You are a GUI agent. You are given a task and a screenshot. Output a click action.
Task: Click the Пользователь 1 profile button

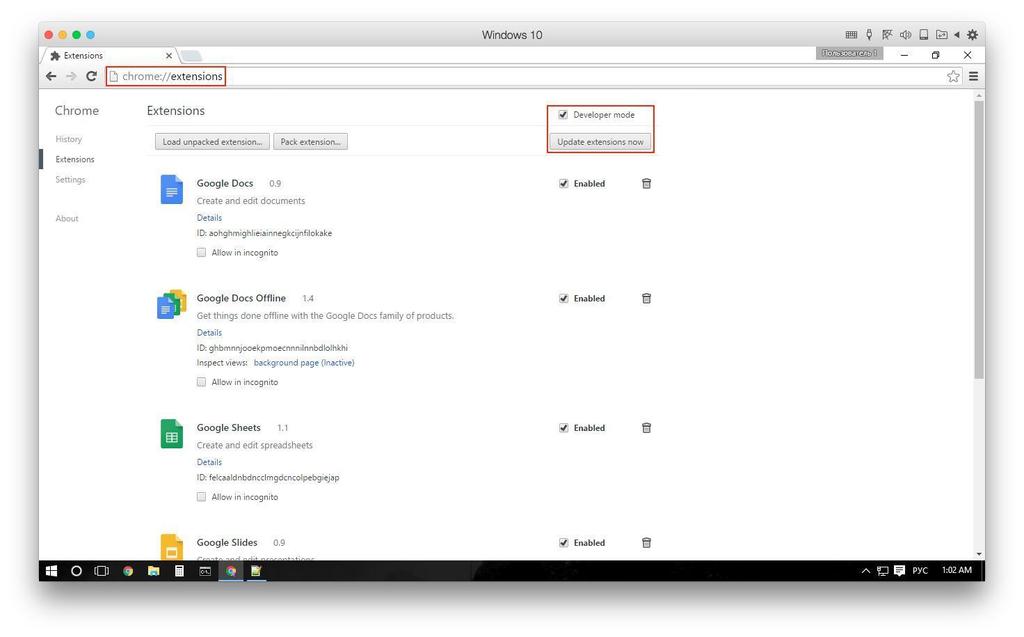pos(849,54)
